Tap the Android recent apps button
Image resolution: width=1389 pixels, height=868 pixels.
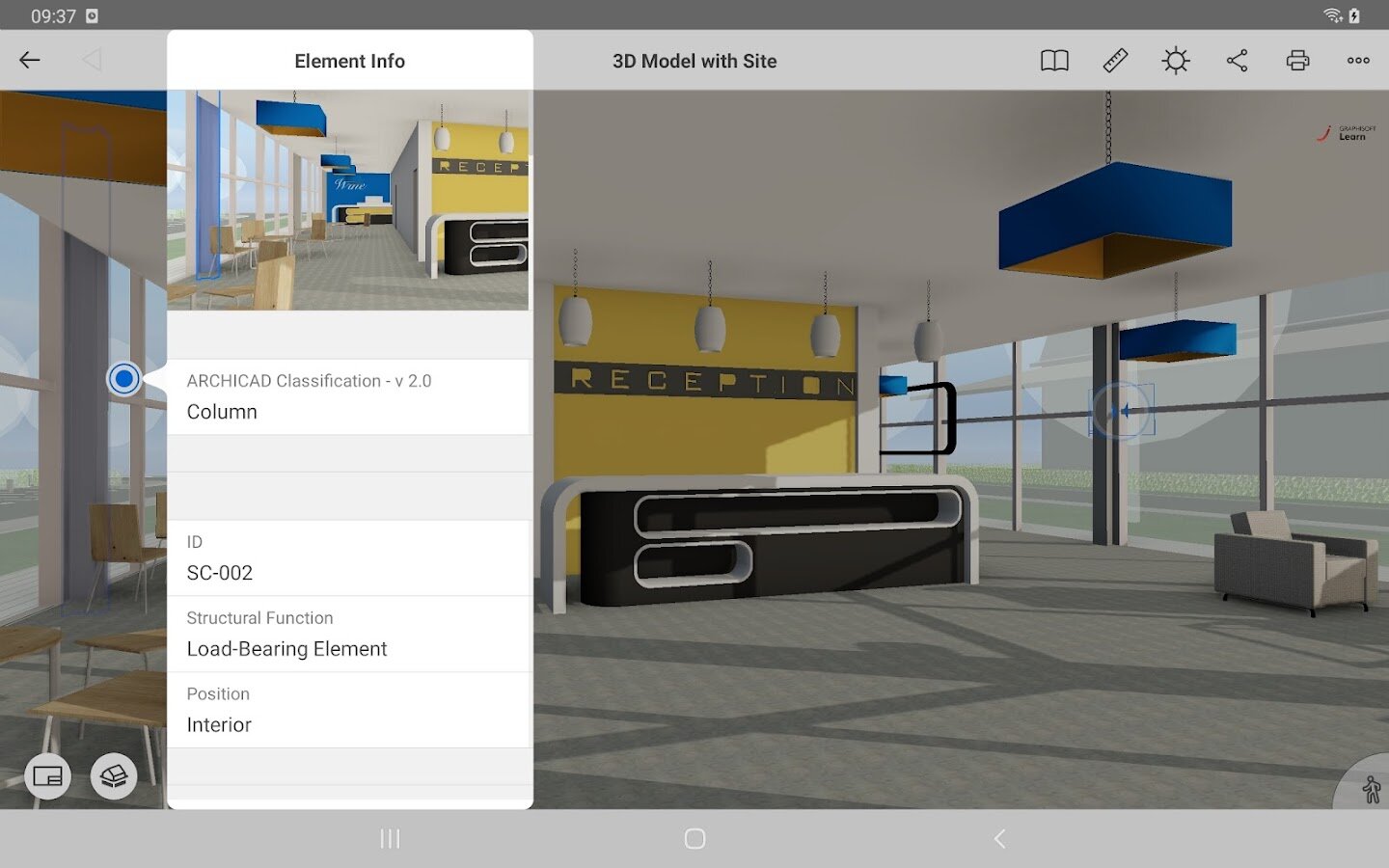pos(390,839)
